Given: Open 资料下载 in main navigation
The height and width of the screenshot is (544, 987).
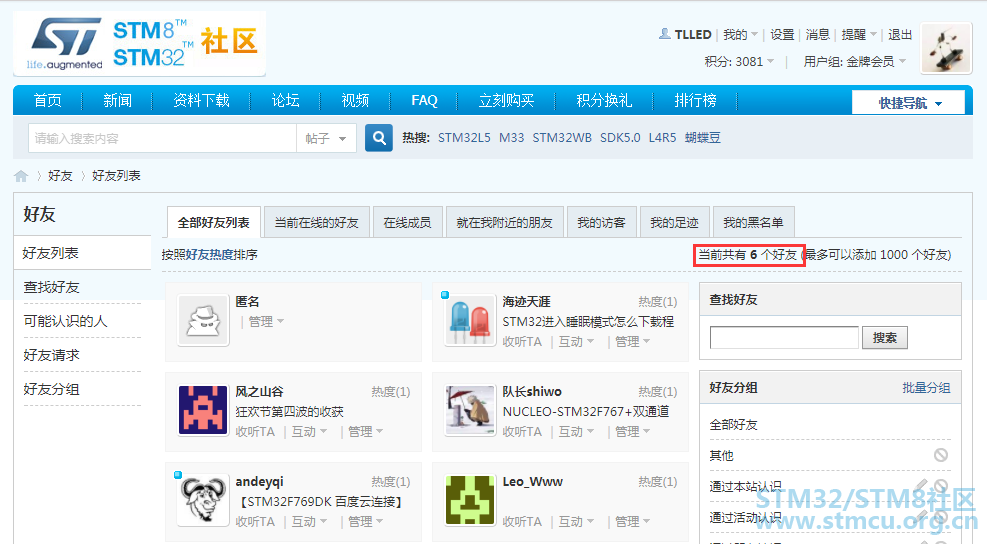Looking at the screenshot, I should [x=201, y=101].
